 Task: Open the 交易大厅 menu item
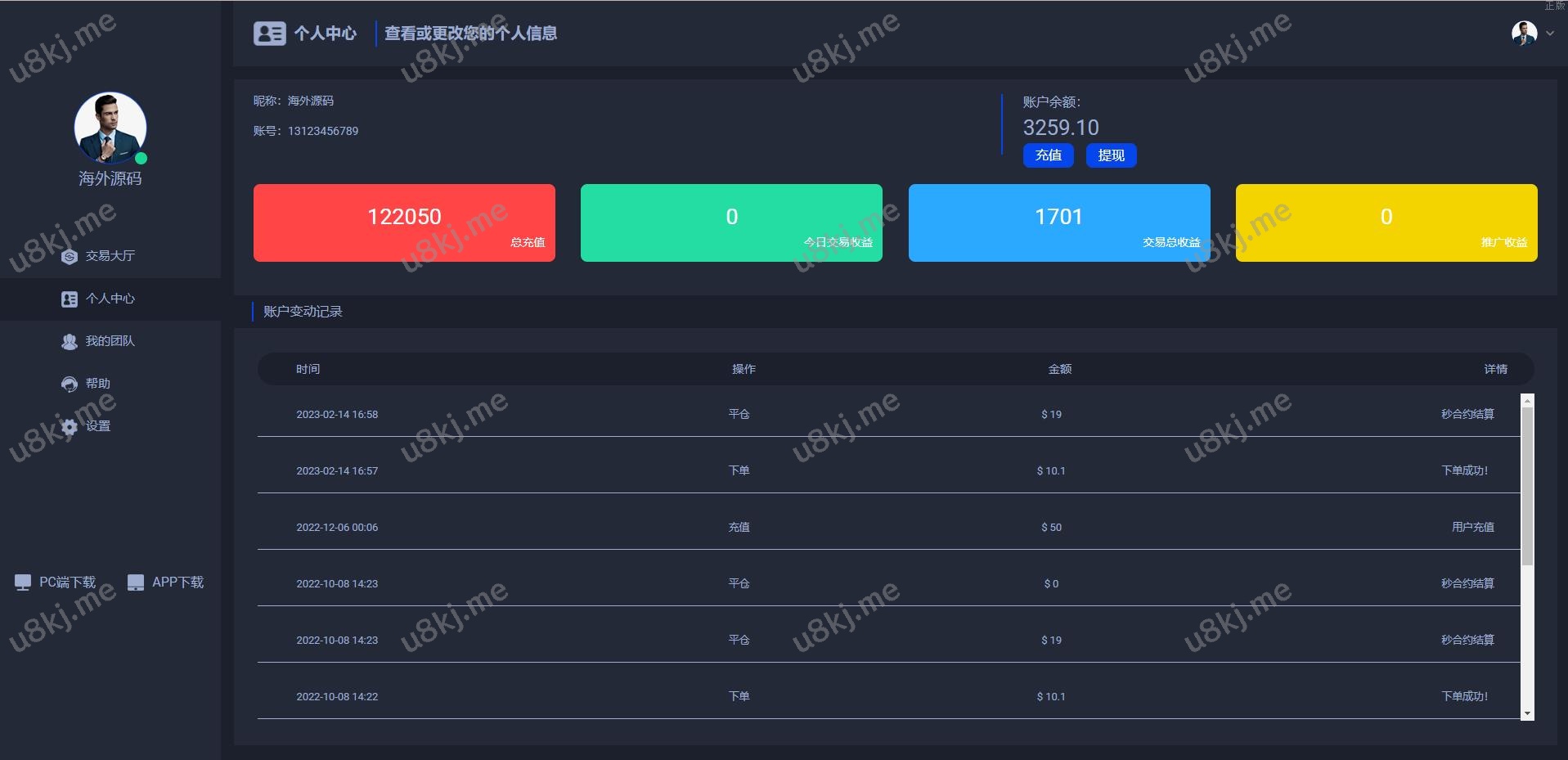(x=110, y=256)
